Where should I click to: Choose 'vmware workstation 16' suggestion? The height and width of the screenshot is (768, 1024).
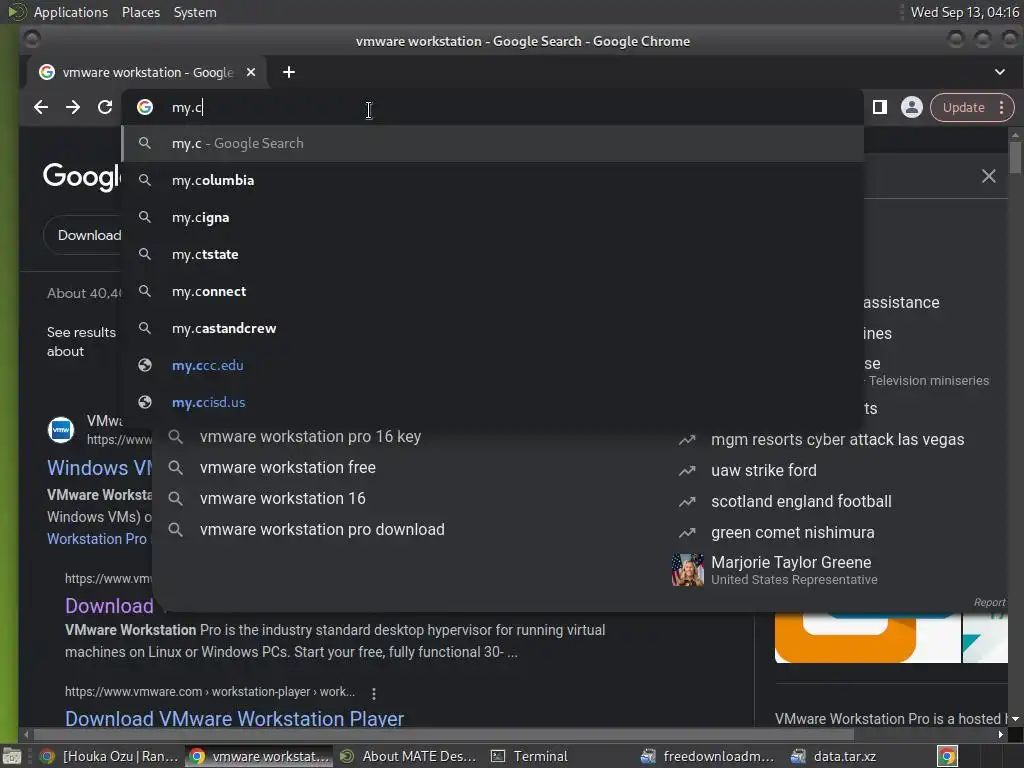pyautogui.click(x=283, y=498)
